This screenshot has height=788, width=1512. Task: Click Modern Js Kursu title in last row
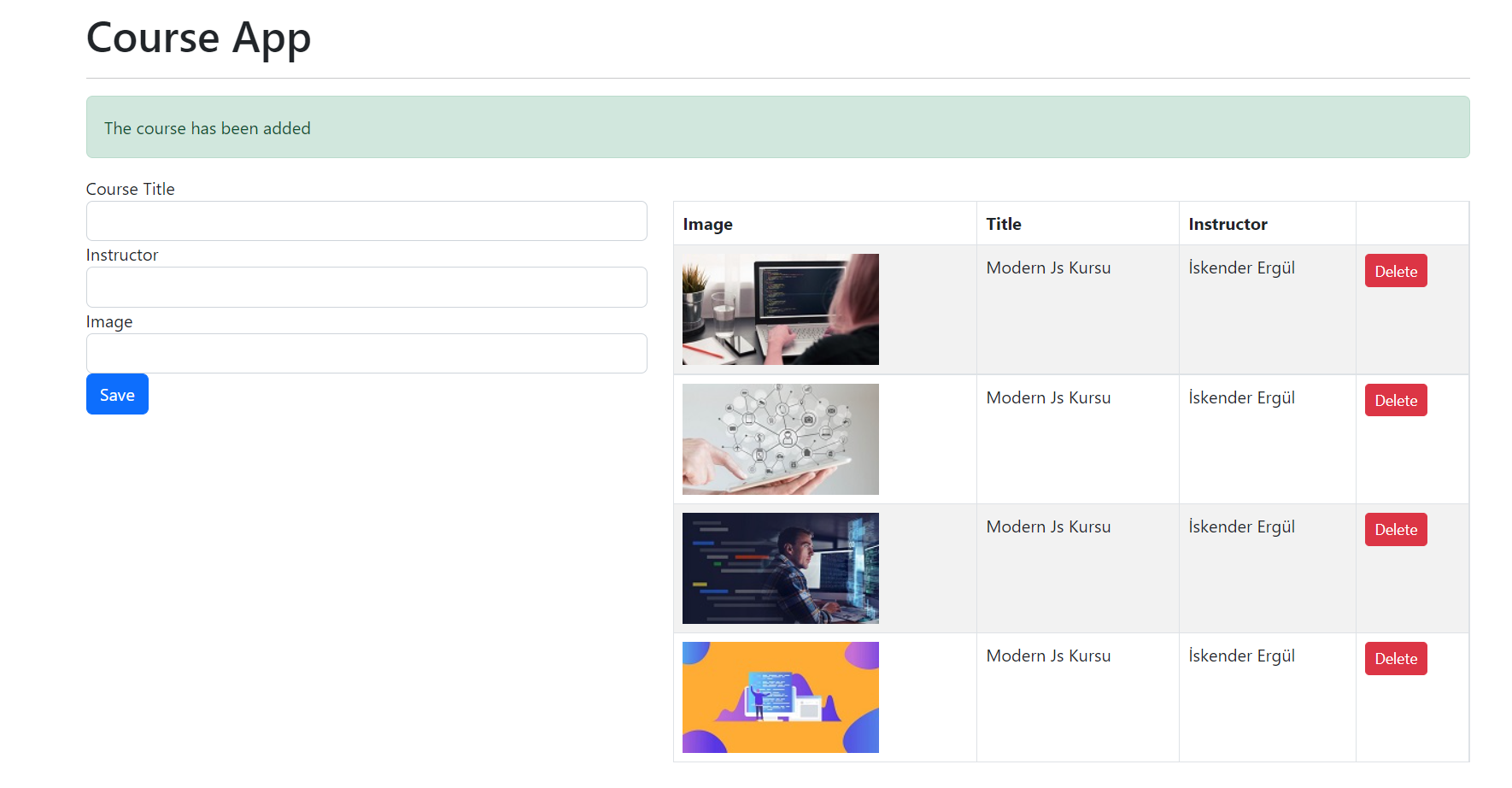[1048, 655]
